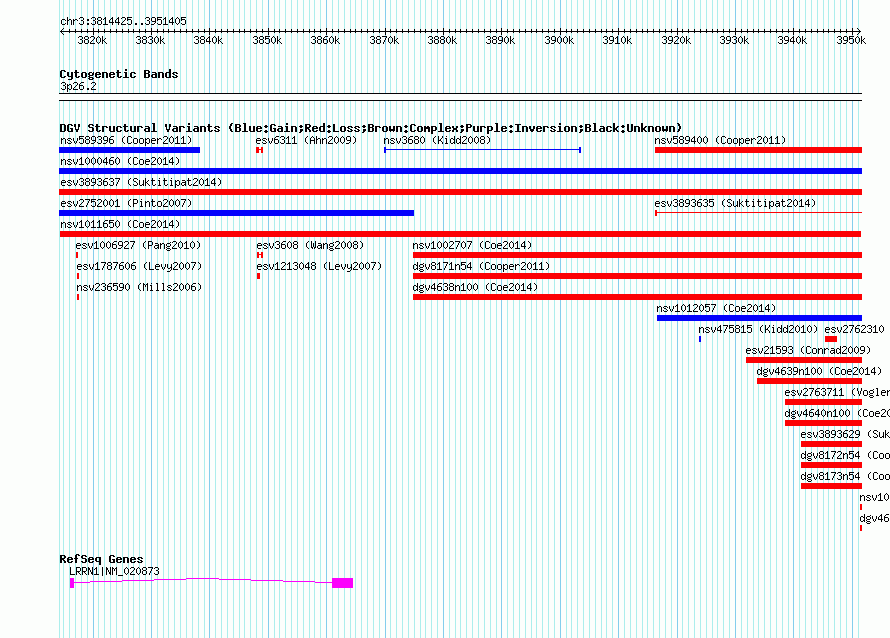
Task: Click the esv1213048 (Levy2007) label
Action: click(x=319, y=266)
